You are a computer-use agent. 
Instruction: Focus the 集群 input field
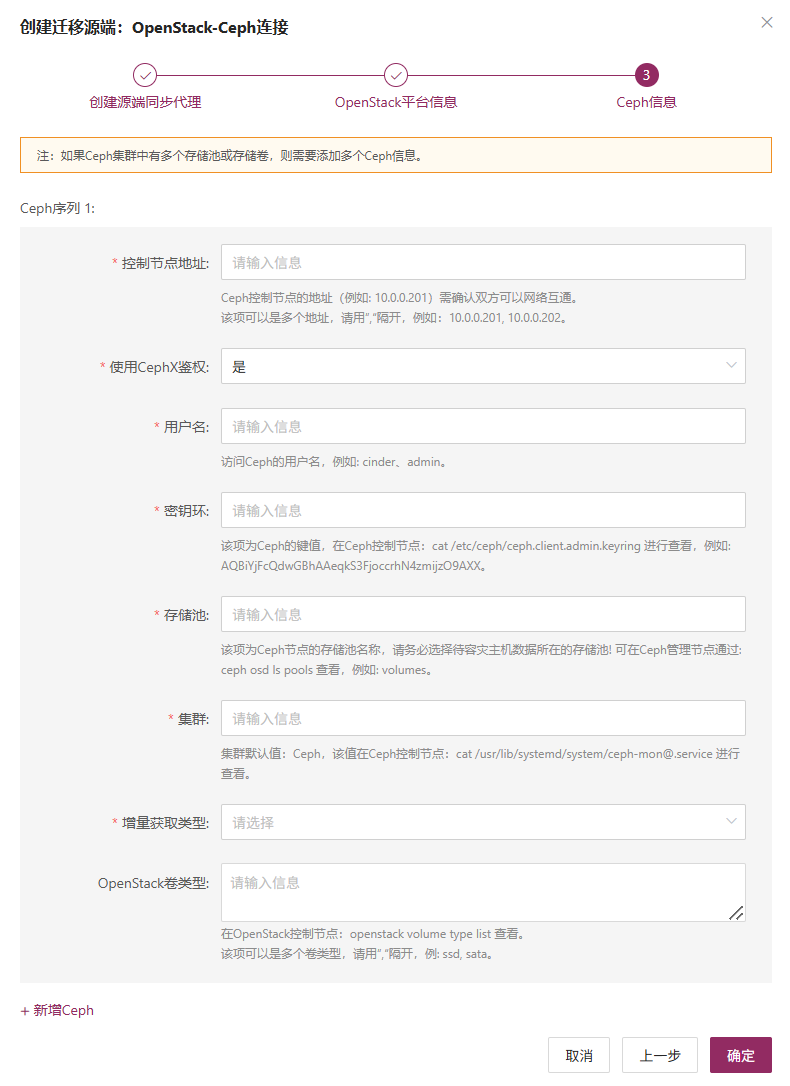click(483, 718)
